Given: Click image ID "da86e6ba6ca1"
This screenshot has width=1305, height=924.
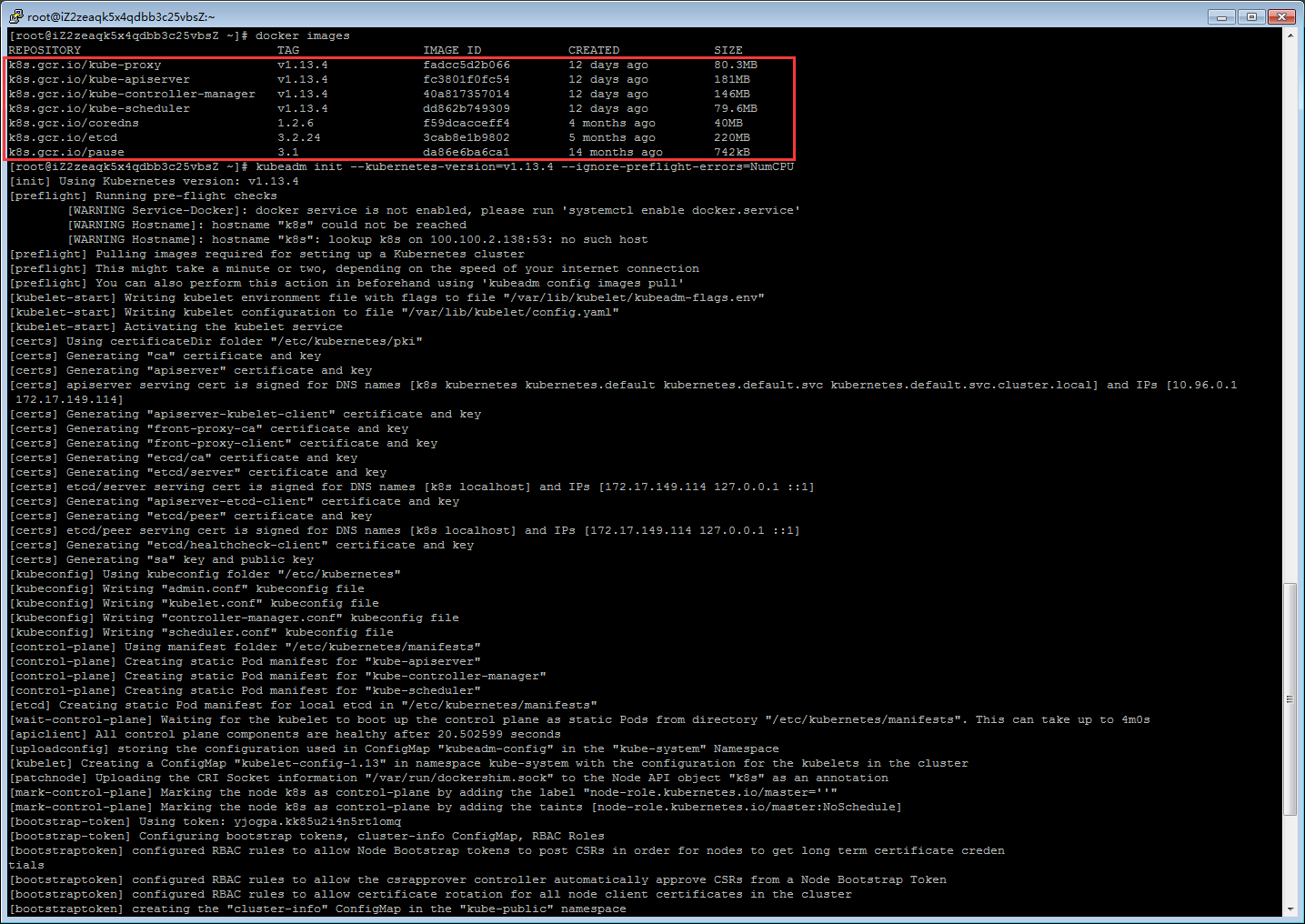Looking at the screenshot, I should 467,152.
